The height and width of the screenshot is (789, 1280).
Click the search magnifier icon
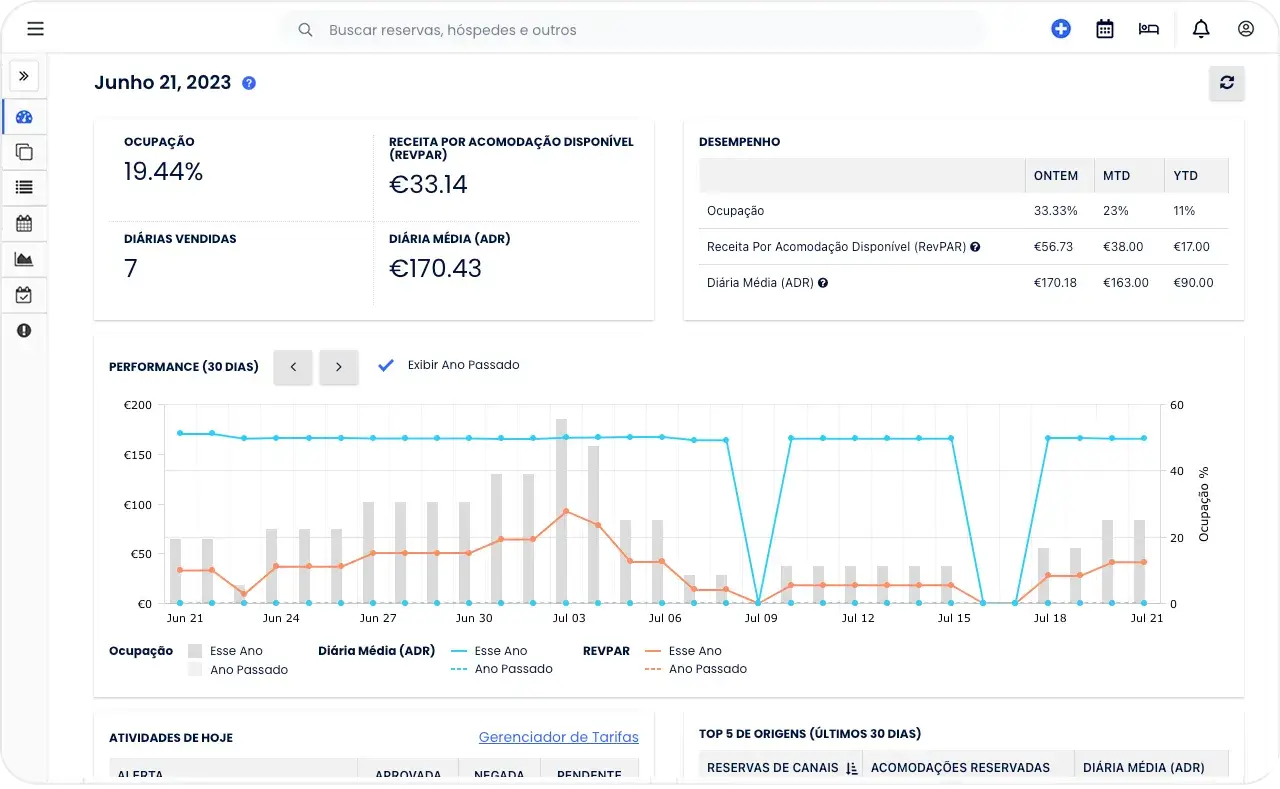tap(306, 30)
